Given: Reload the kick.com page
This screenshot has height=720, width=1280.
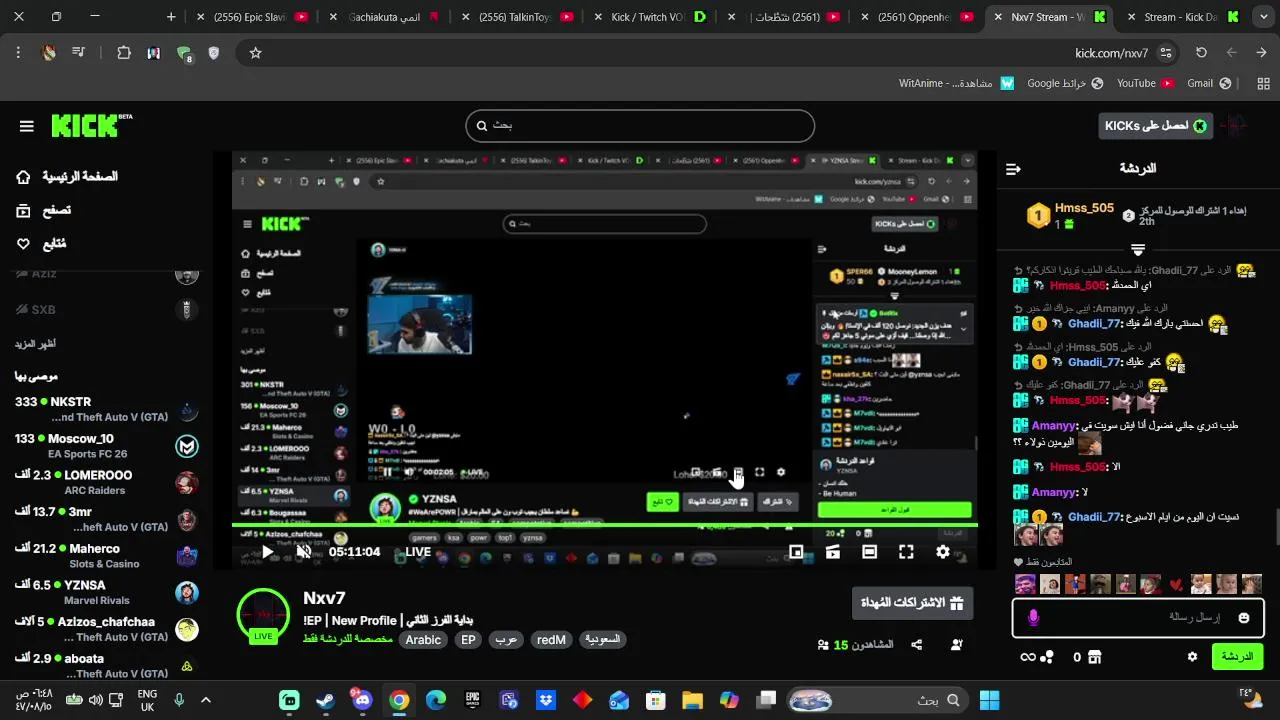Looking at the screenshot, I should (1201, 53).
